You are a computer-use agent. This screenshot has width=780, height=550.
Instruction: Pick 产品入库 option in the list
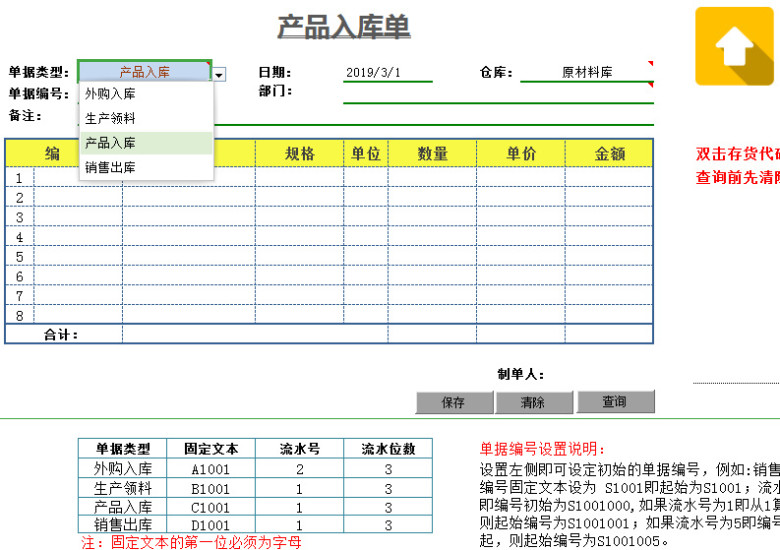[x=146, y=143]
